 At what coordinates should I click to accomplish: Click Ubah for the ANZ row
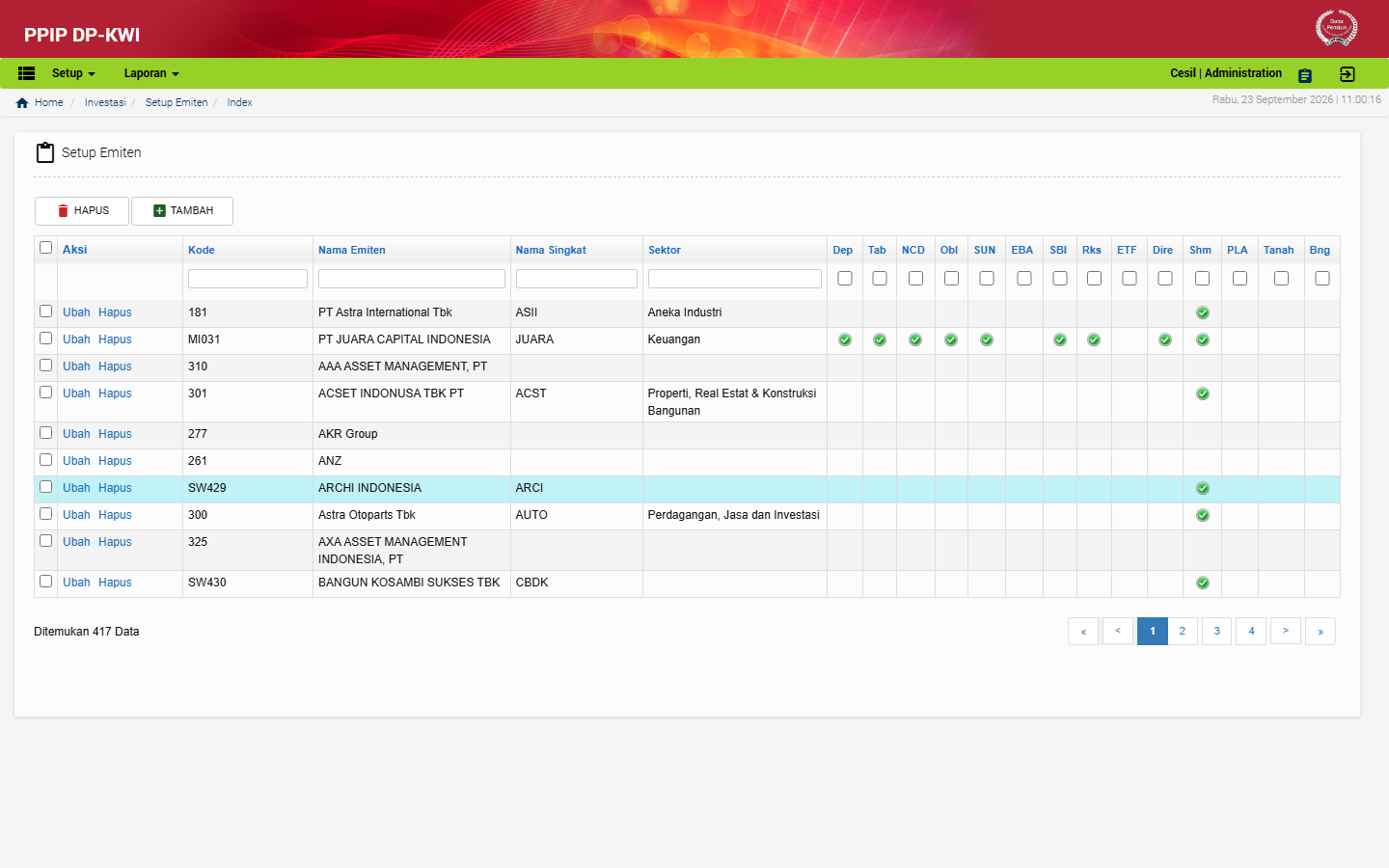pyautogui.click(x=76, y=461)
